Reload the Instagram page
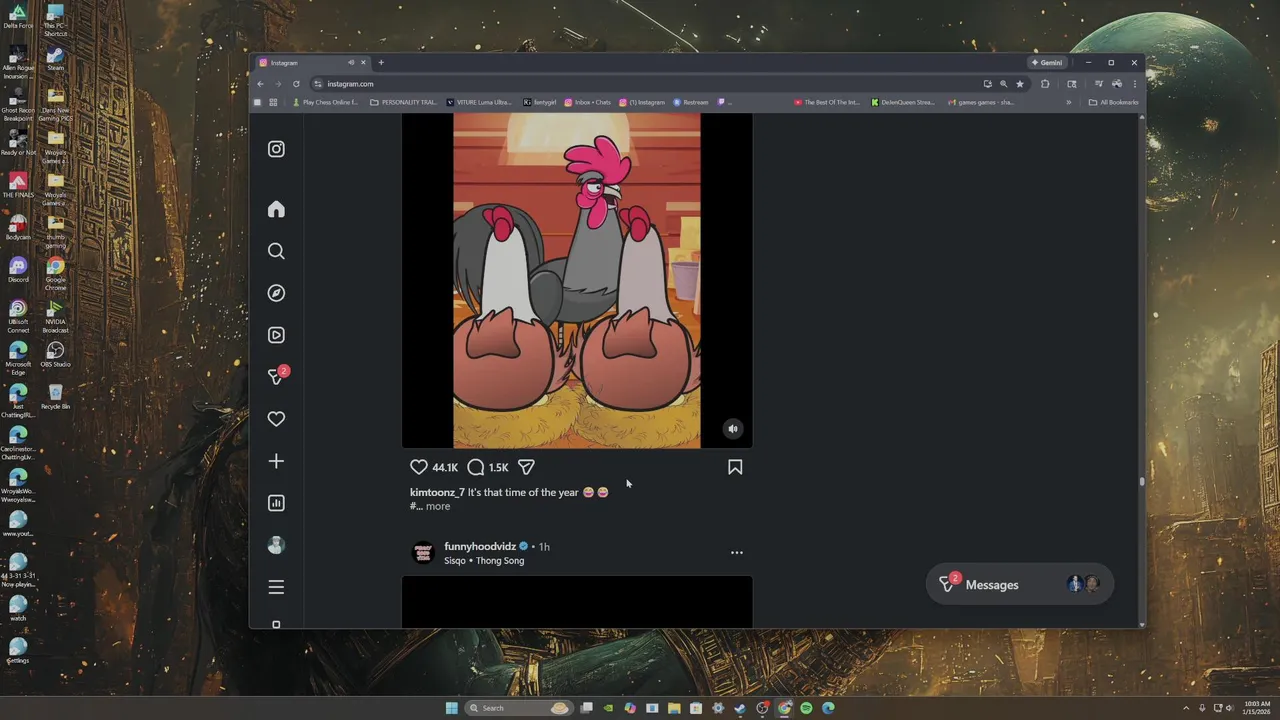The width and height of the screenshot is (1280, 720). coord(296,84)
